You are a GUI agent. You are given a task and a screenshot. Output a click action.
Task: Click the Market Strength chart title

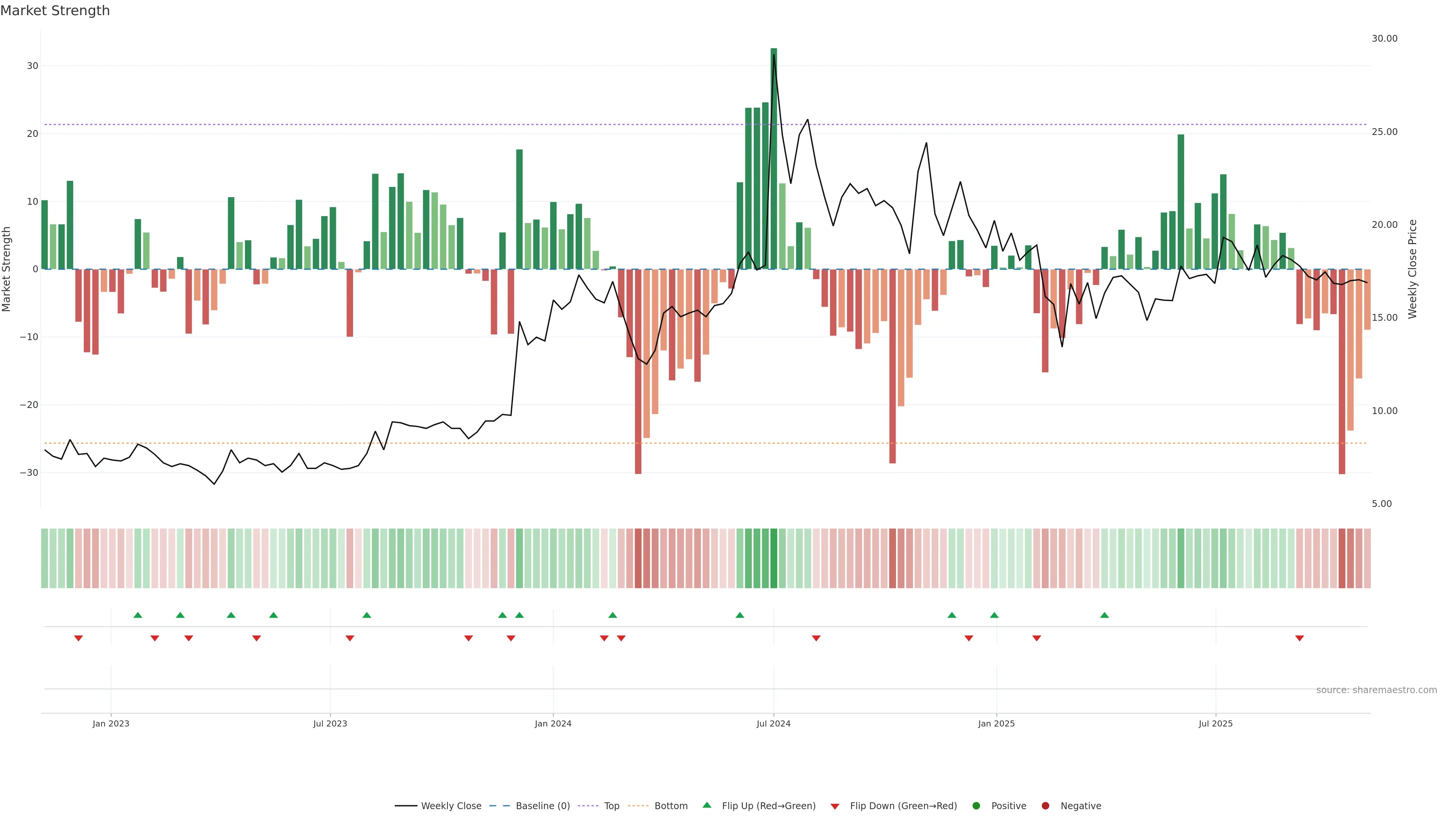(55, 11)
